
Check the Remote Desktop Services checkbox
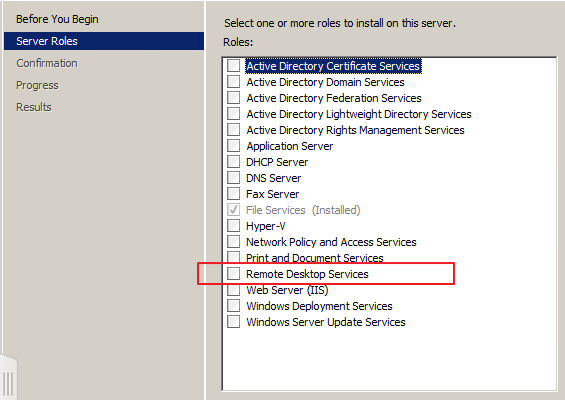point(233,274)
